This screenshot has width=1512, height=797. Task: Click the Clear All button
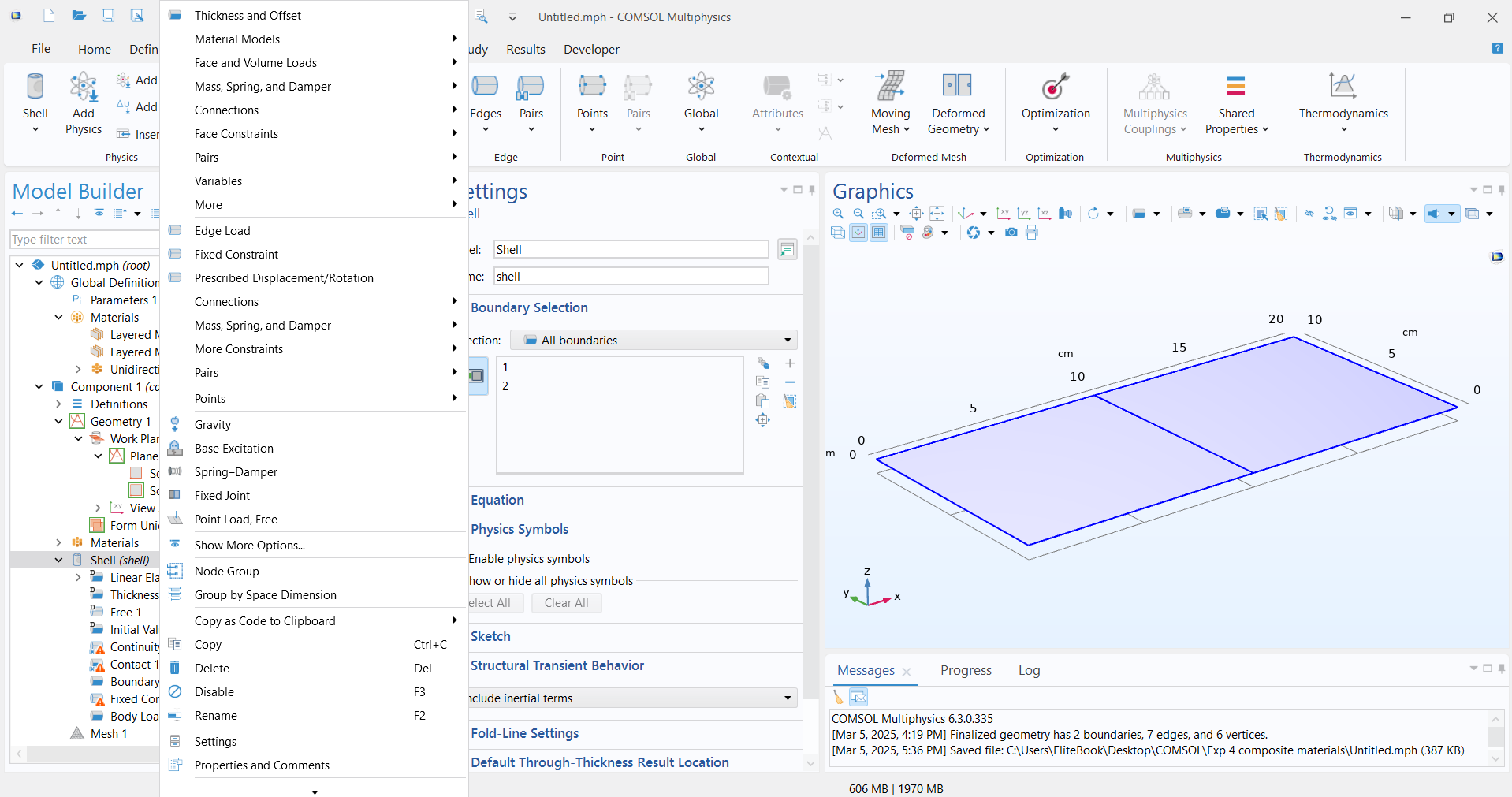coord(566,603)
